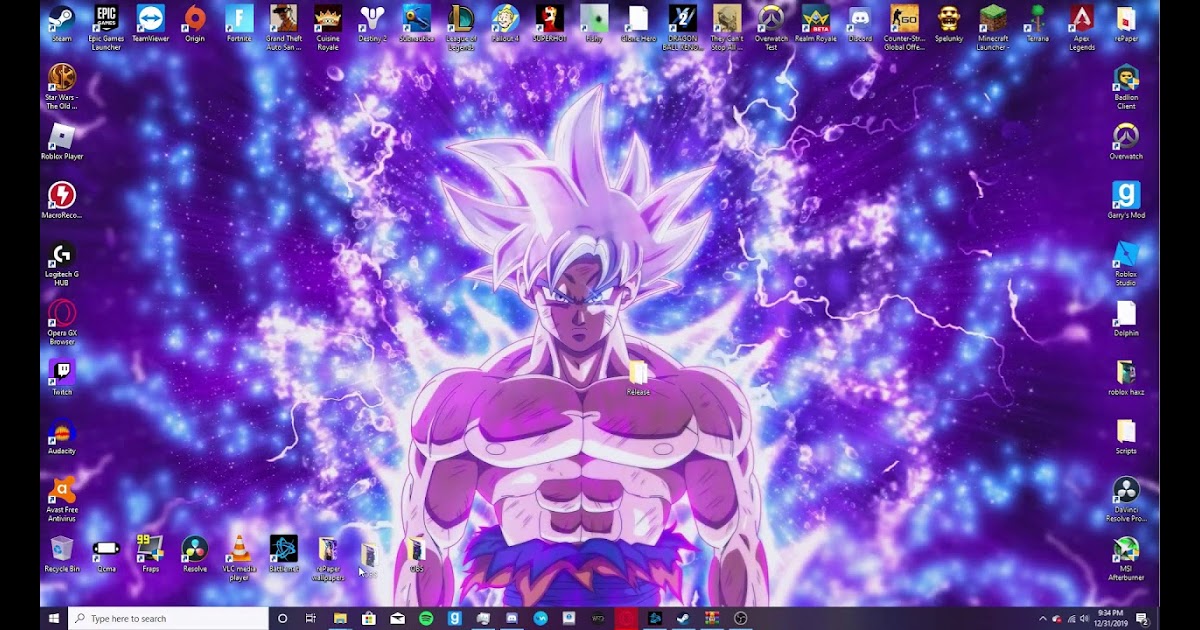Click the Dragon Ball Xenoverse 2 icon
Image resolution: width=1200 pixels, height=630 pixels.
[x=682, y=27]
